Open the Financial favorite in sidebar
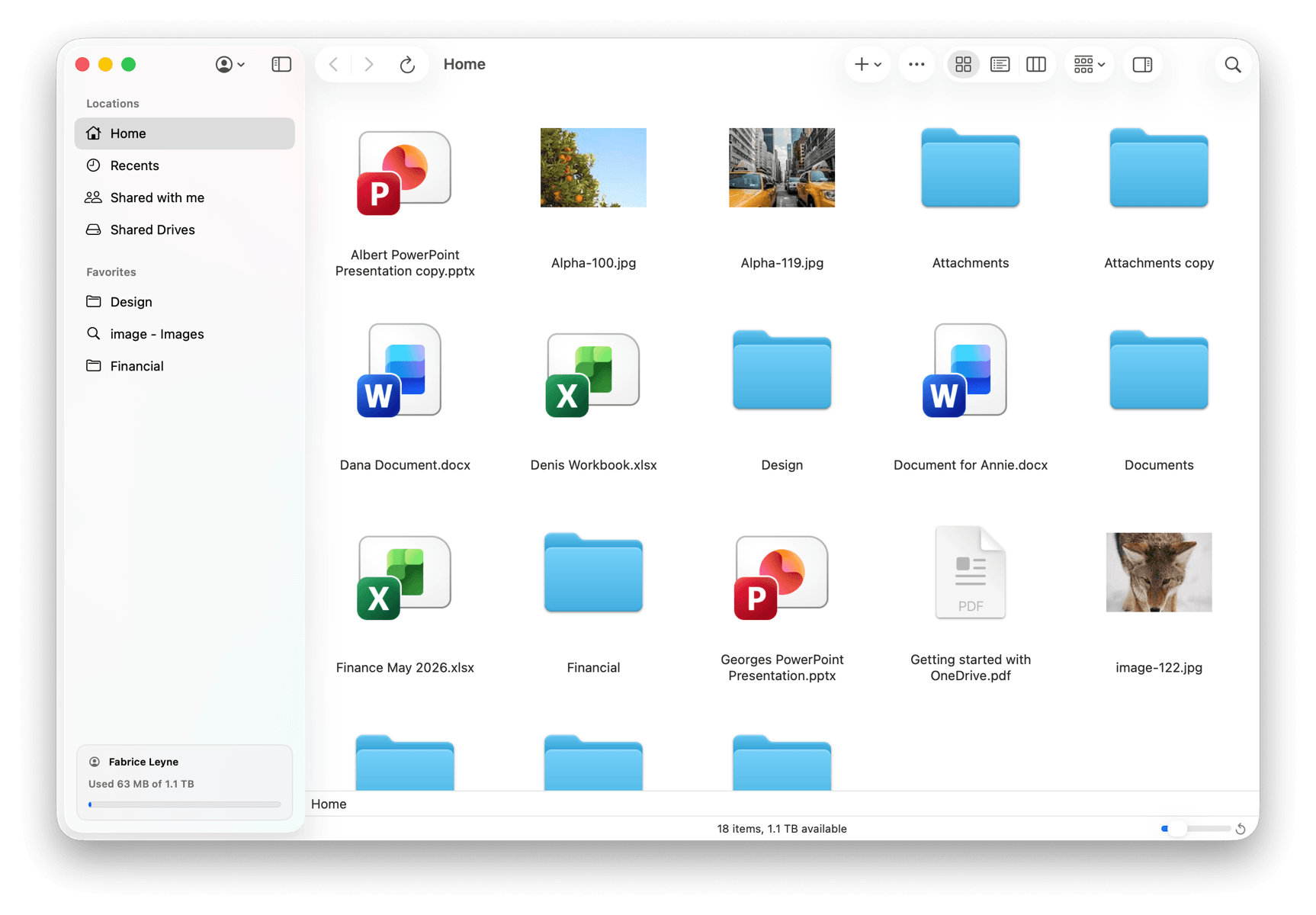 [185, 366]
